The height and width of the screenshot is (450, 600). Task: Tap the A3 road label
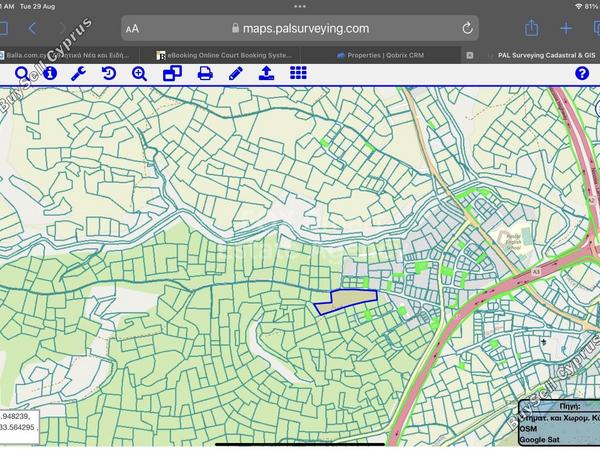[x=536, y=272]
